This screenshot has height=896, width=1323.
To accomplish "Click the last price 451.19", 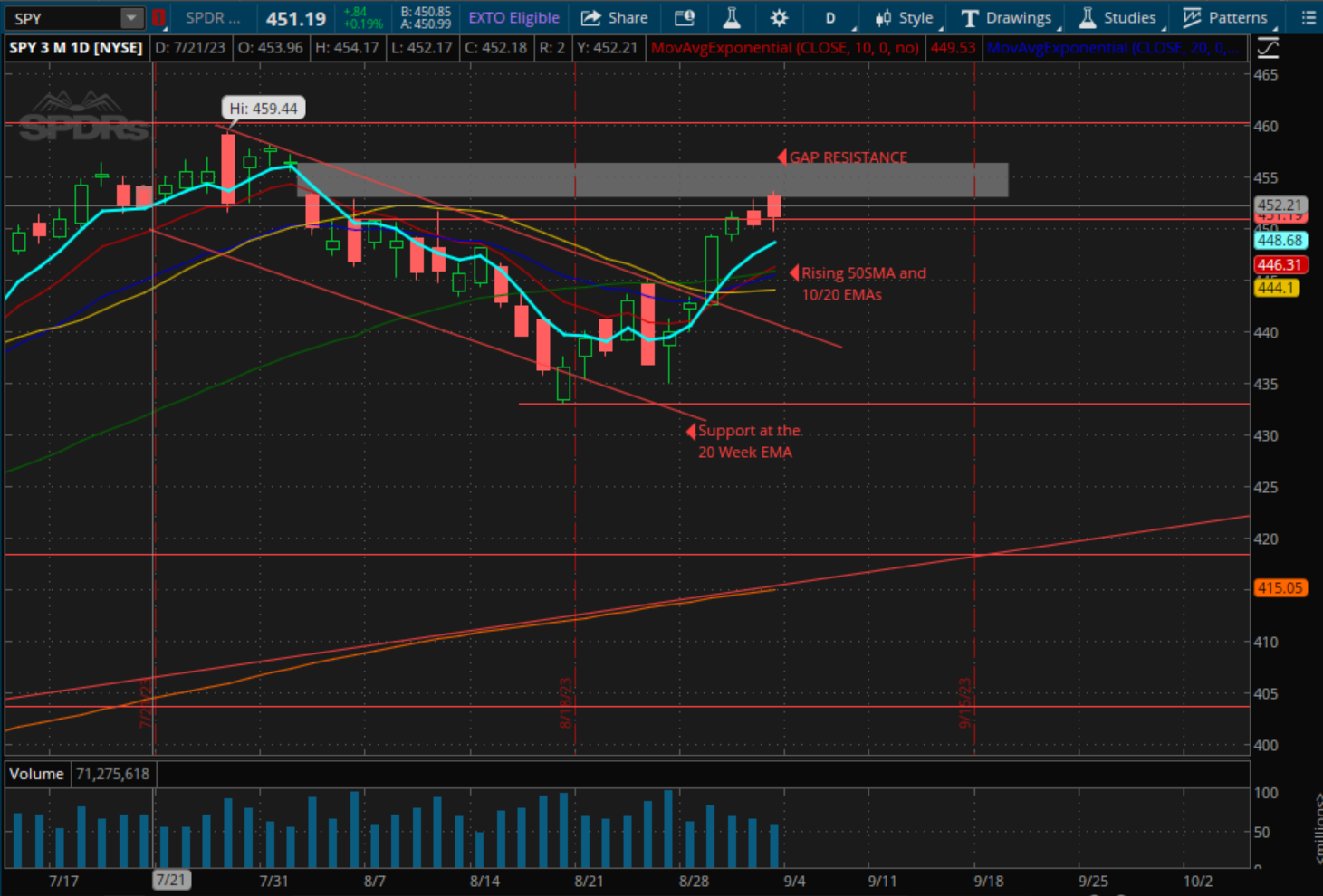I will pos(296,18).
